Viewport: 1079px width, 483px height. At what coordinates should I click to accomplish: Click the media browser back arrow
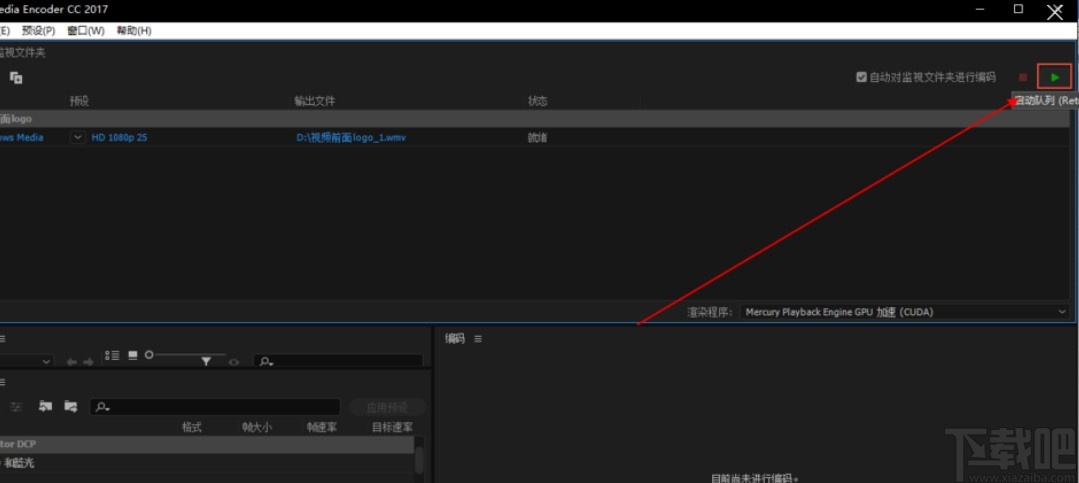pyautogui.click(x=71, y=362)
